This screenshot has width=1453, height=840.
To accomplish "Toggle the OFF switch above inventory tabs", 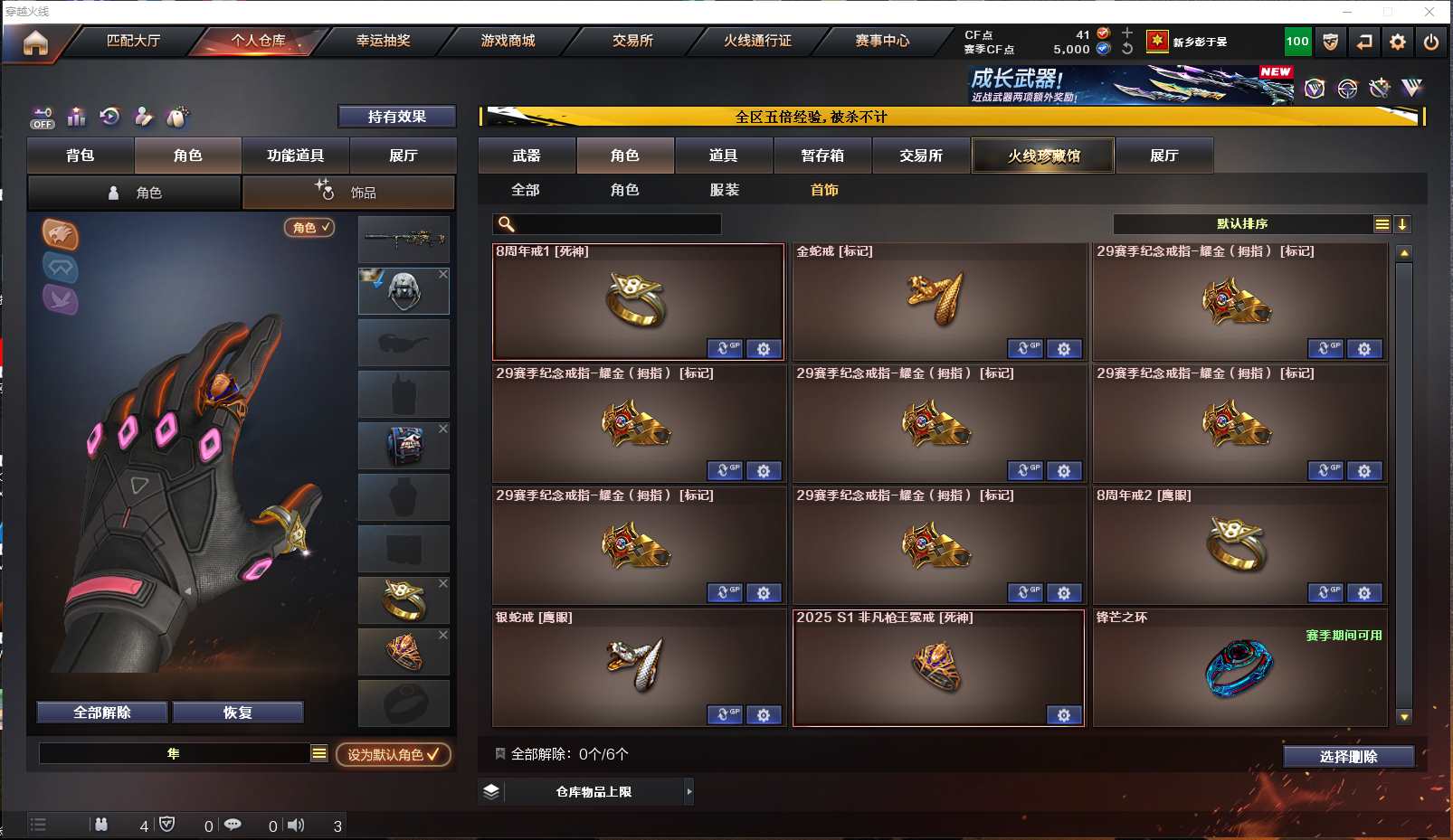I will coord(43,118).
